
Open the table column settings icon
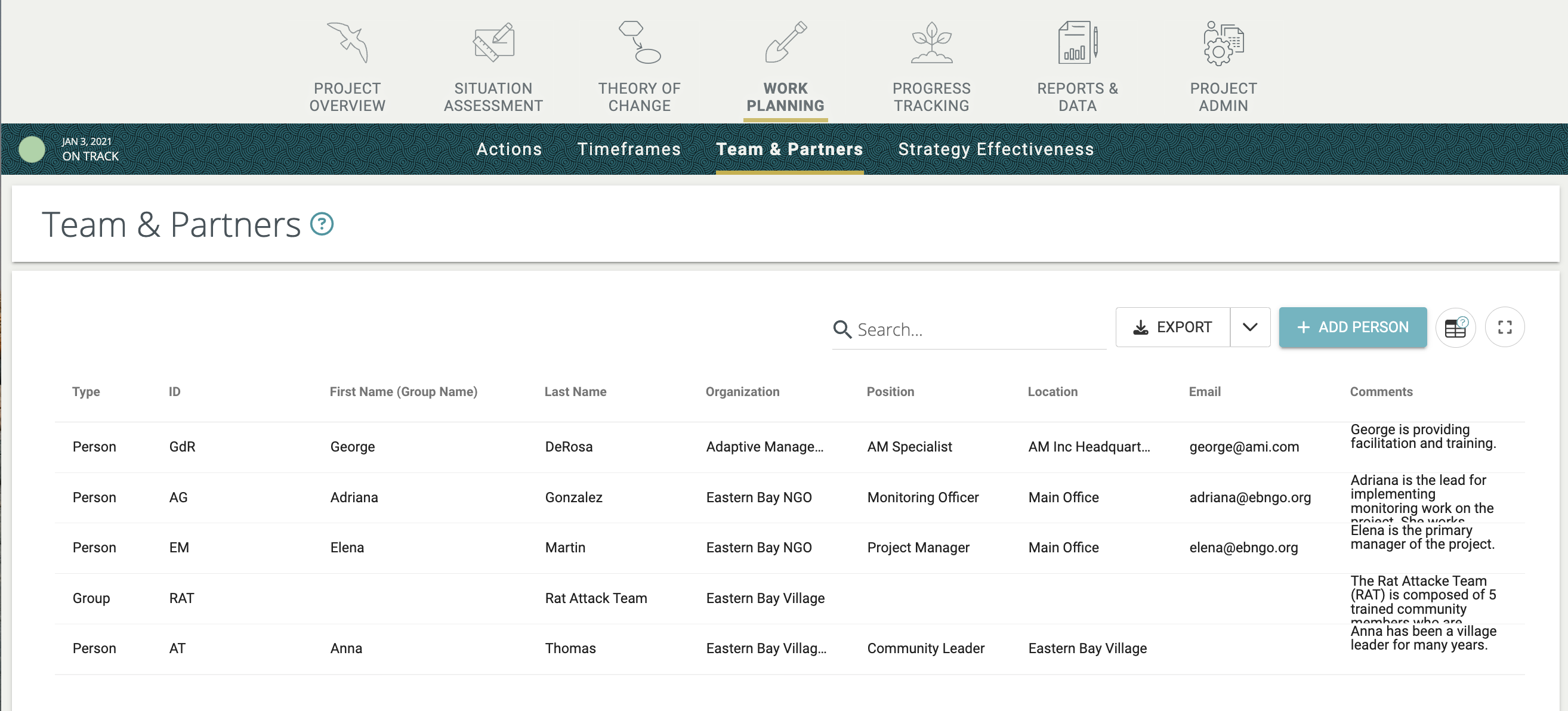coord(1455,327)
